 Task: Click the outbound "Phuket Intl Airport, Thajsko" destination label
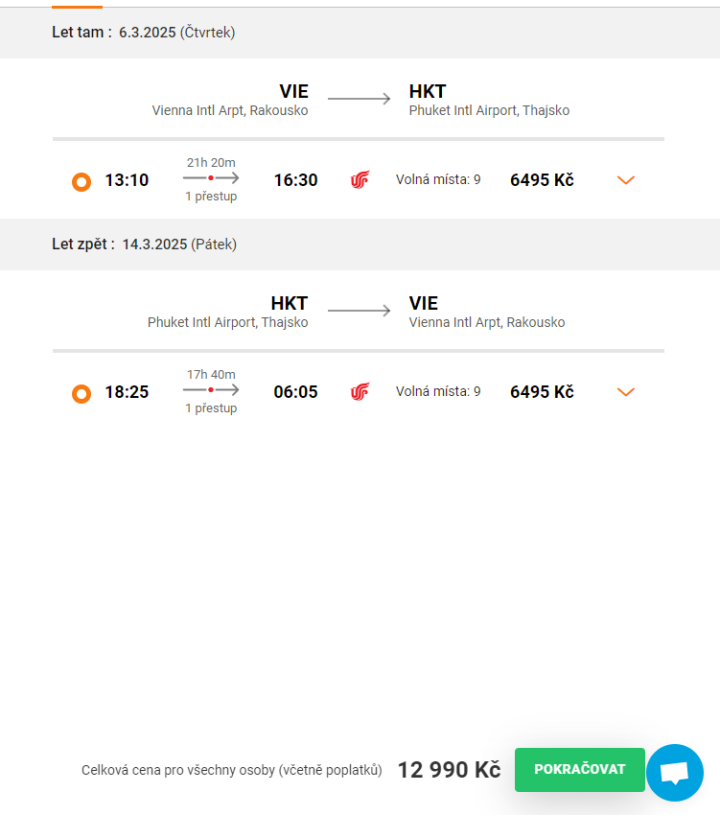pyautogui.click(x=489, y=111)
